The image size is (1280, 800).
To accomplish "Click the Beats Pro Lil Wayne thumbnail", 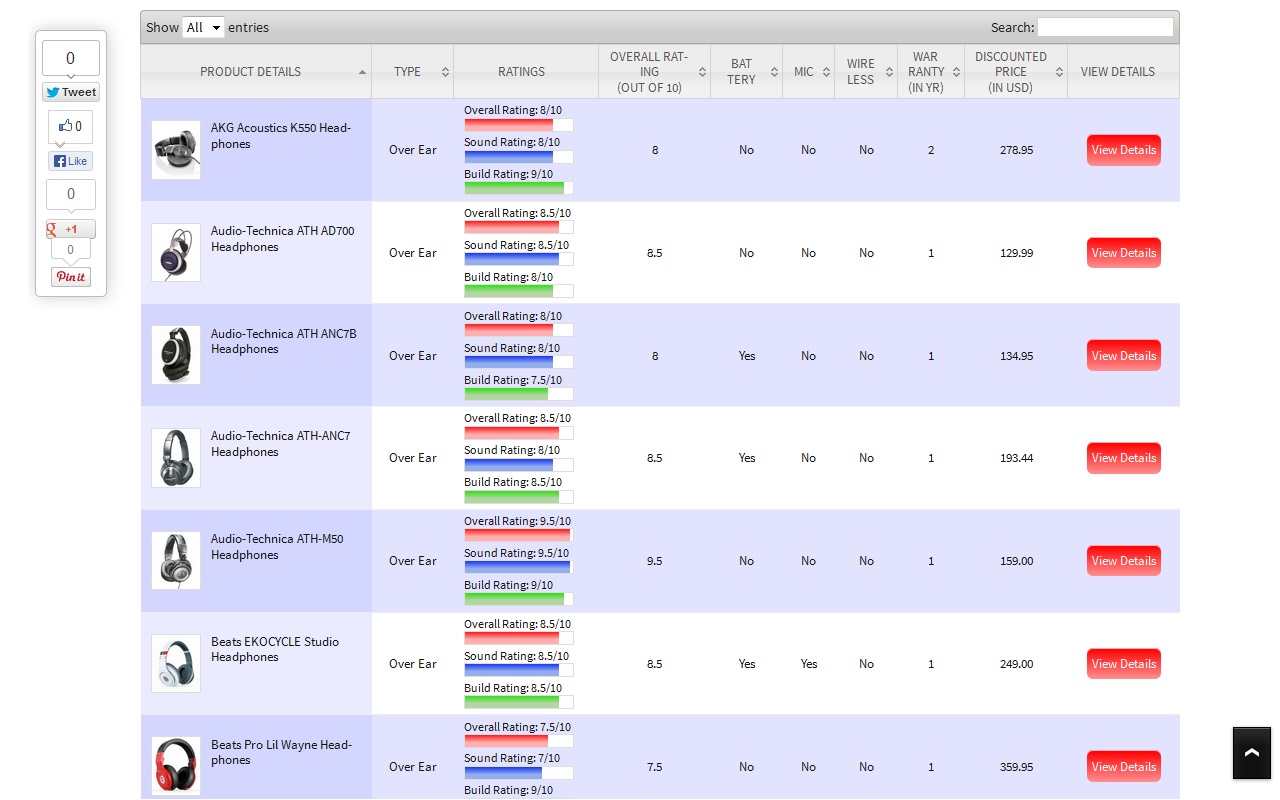I will (x=176, y=766).
